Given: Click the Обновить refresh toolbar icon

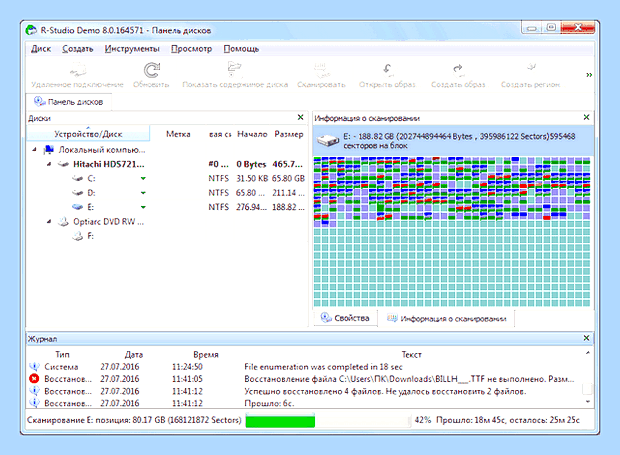Looking at the screenshot, I should (x=151, y=71).
